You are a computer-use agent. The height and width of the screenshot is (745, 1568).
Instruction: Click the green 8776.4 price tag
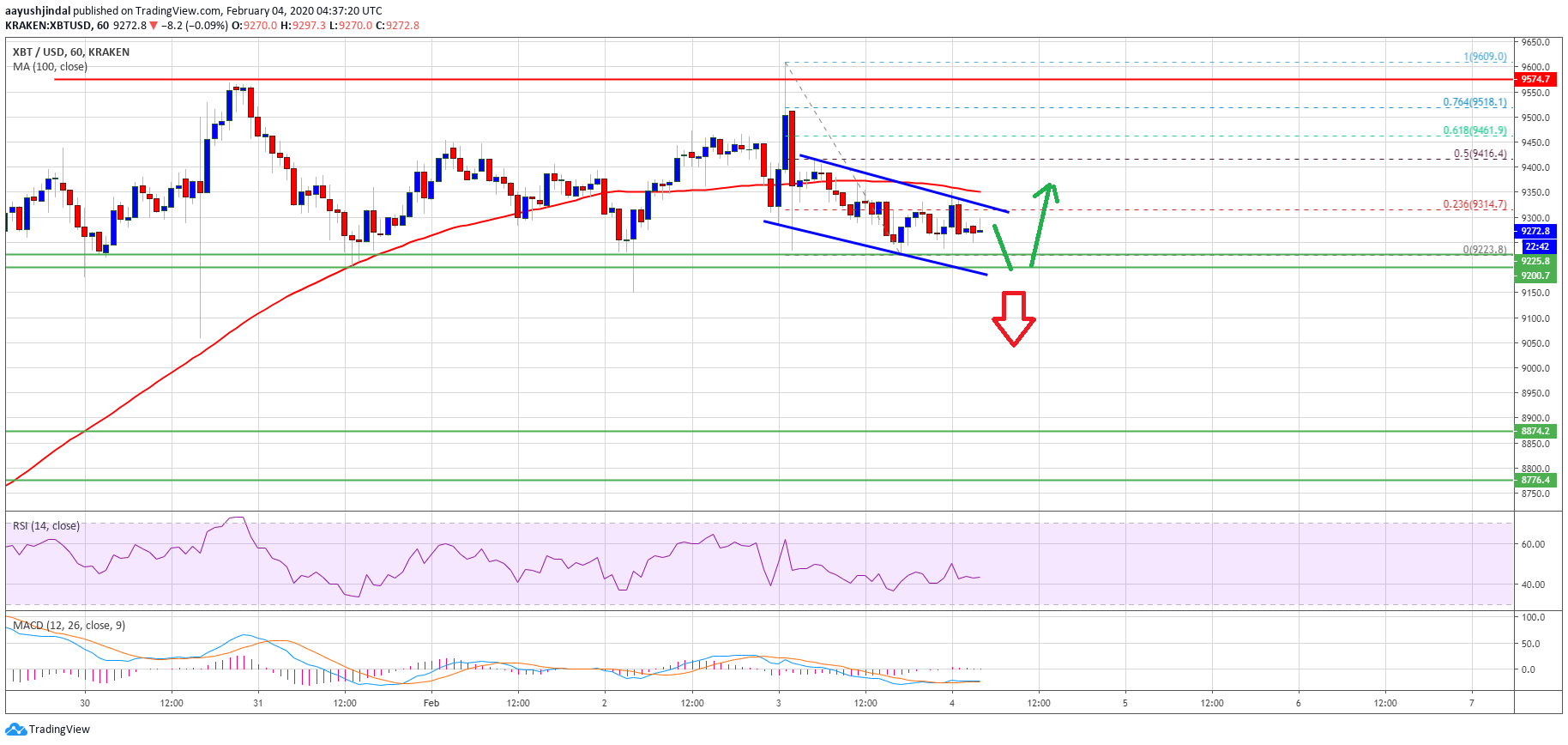point(1535,481)
